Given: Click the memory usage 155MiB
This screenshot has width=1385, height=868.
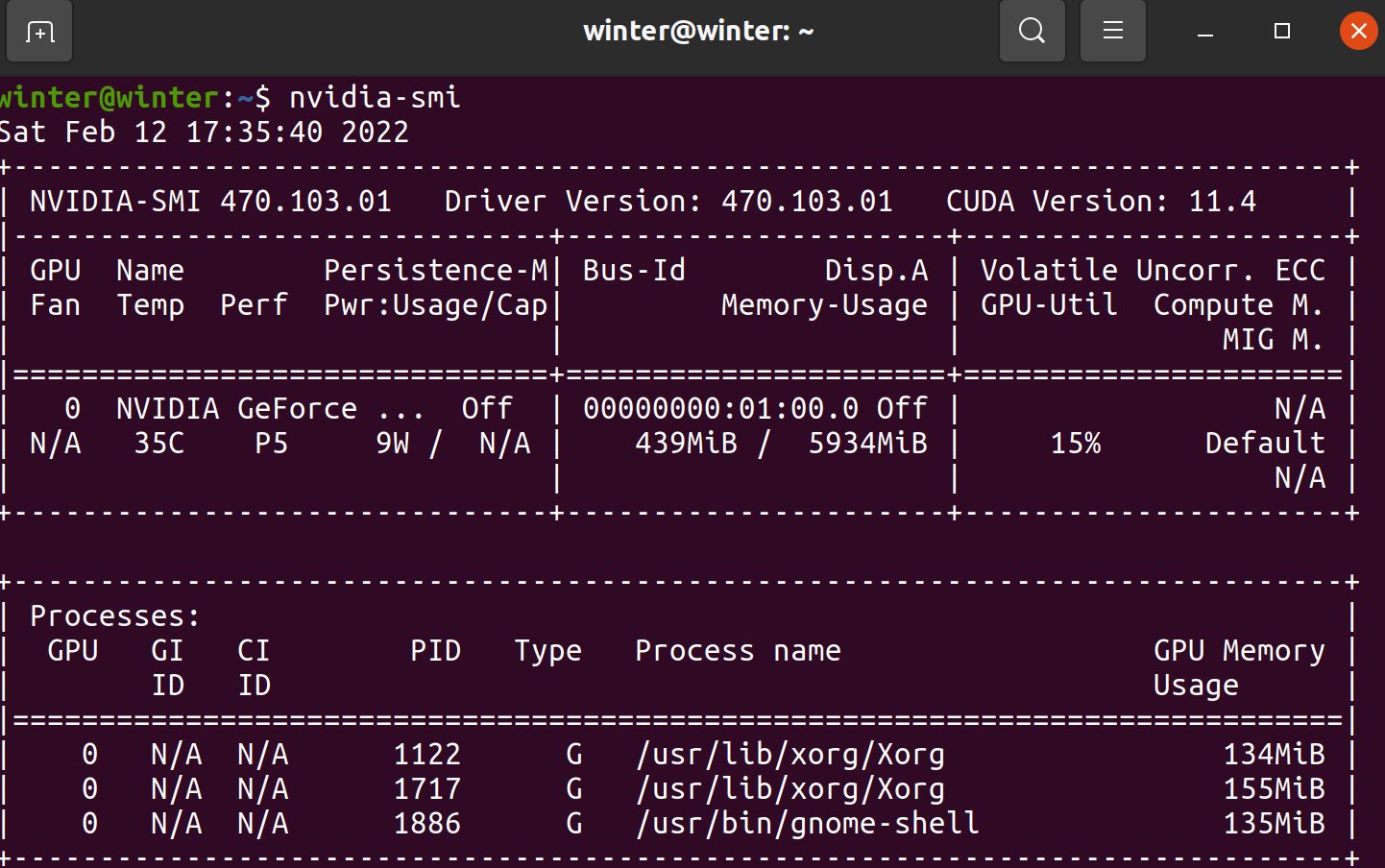Looking at the screenshot, I should click(1274, 788).
